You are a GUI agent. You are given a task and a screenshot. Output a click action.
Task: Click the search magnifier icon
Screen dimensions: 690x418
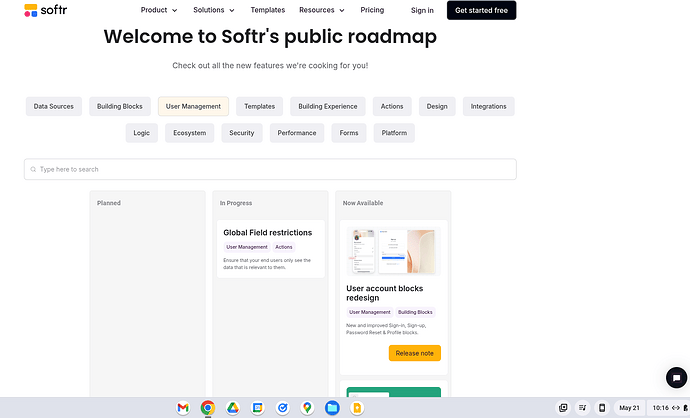pos(33,169)
